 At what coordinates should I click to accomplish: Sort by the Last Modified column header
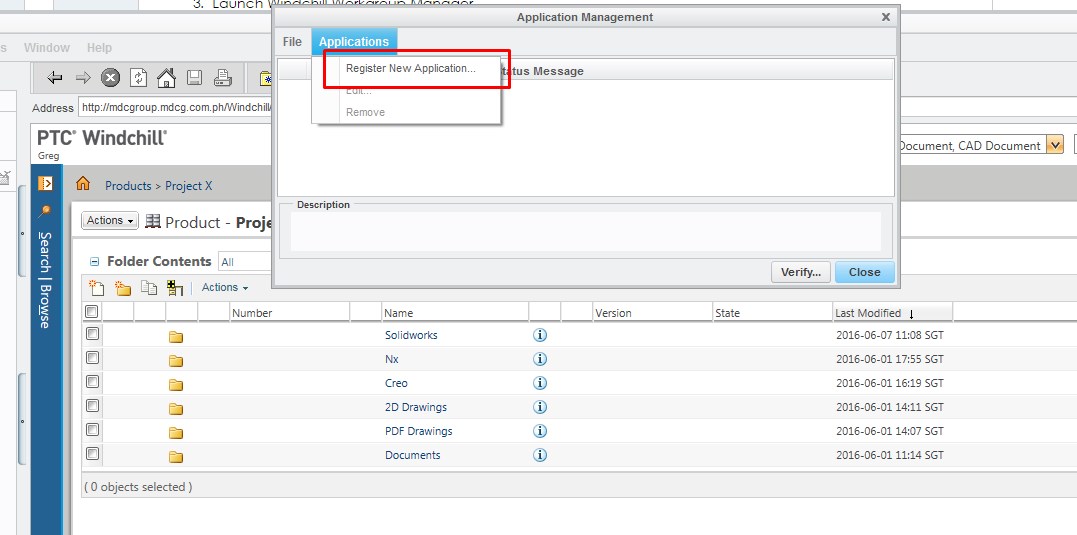[892, 312]
